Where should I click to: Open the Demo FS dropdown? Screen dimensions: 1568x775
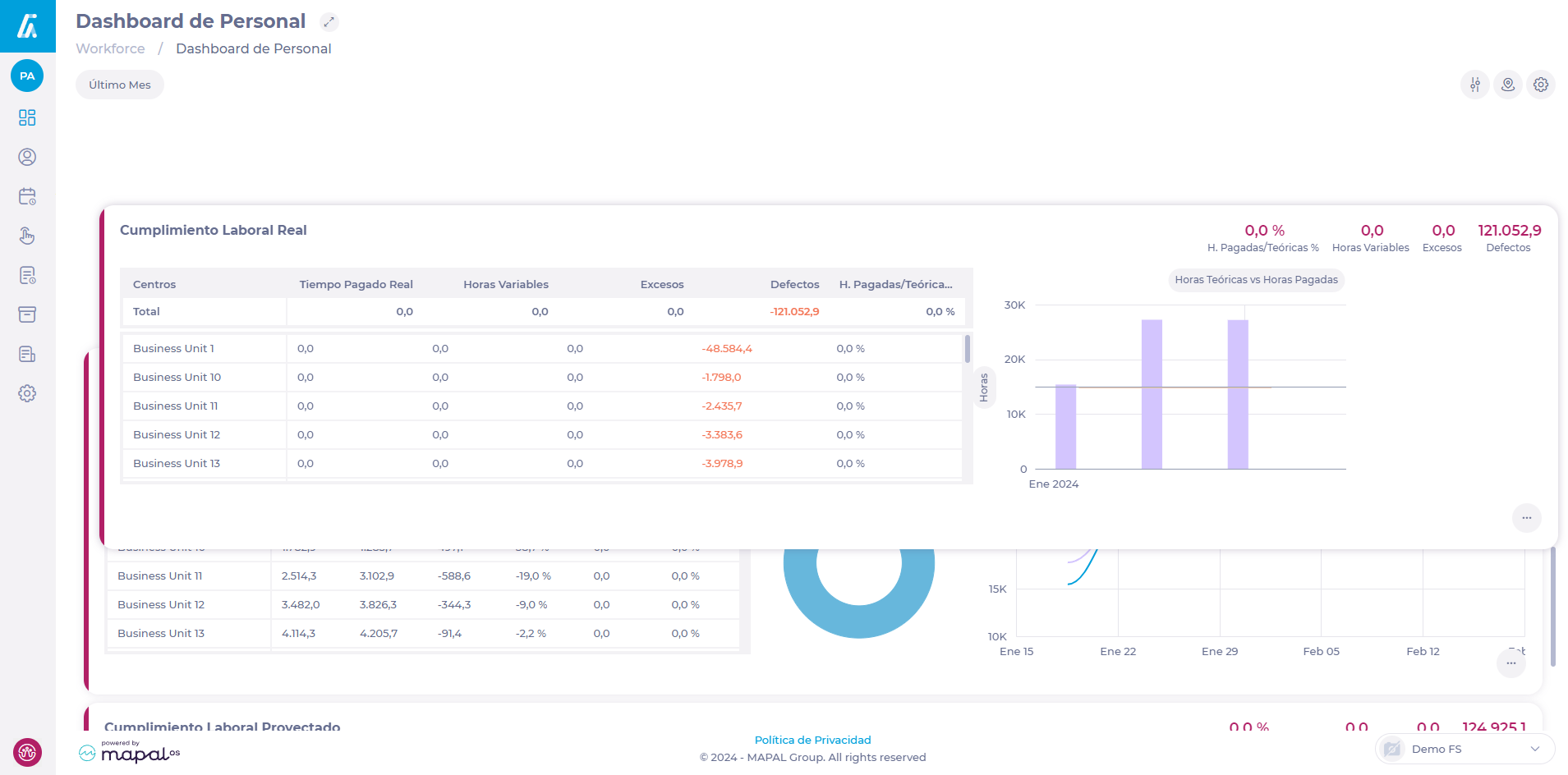pos(1465,749)
